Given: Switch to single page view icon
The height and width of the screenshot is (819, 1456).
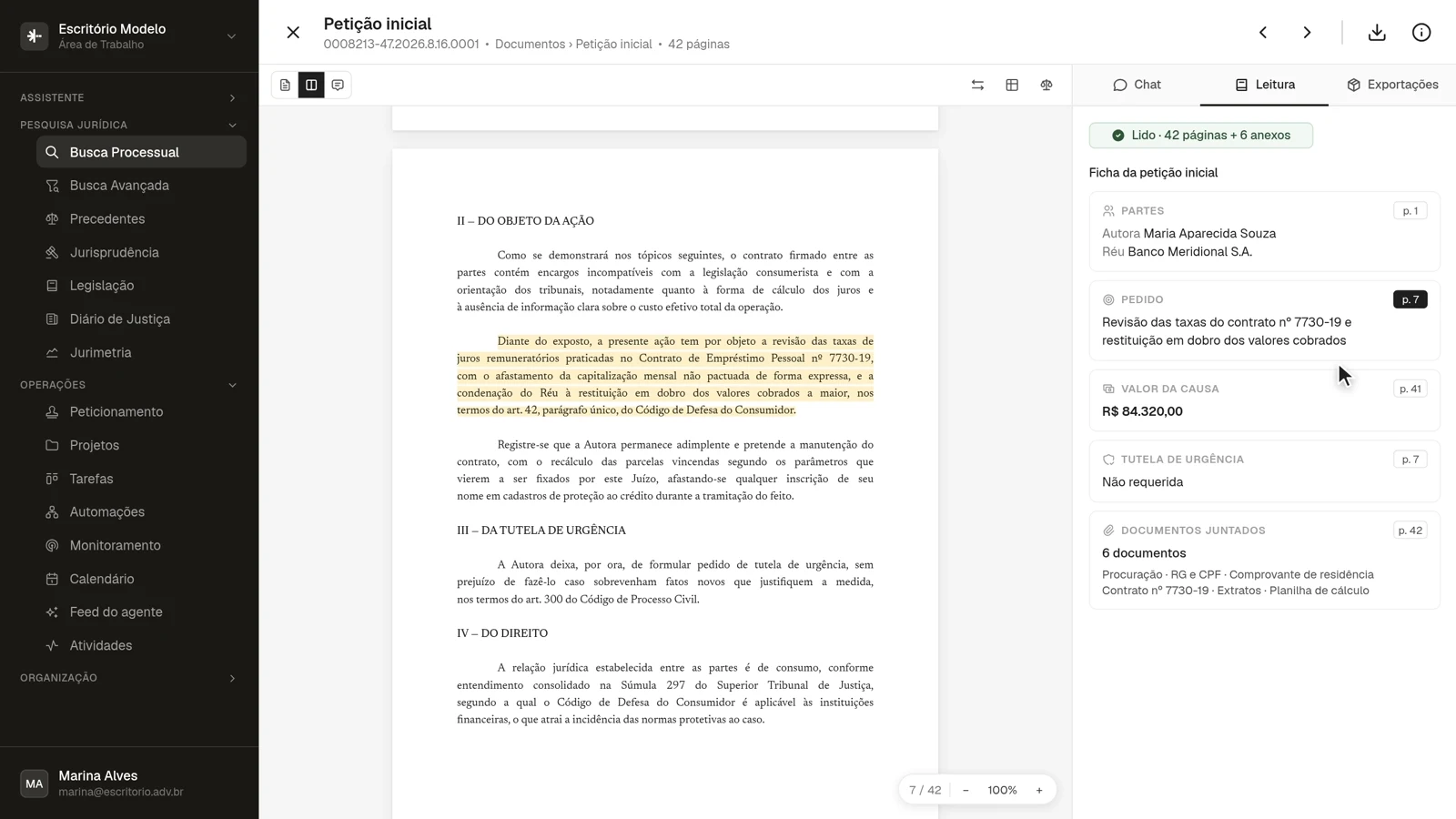Looking at the screenshot, I should (x=285, y=85).
